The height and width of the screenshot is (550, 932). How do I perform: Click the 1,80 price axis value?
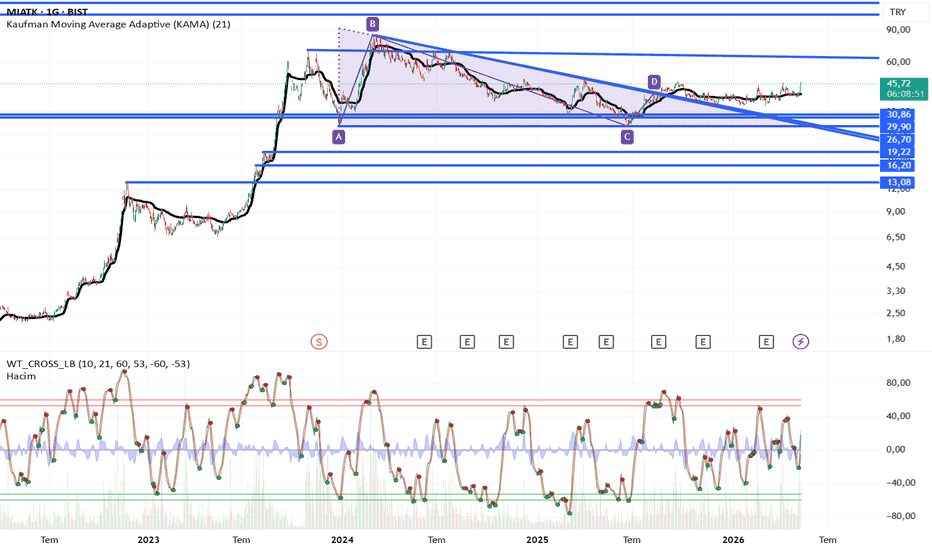click(x=896, y=339)
